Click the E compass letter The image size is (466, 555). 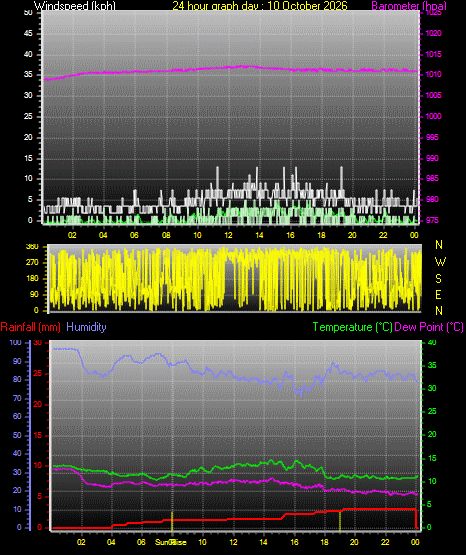[x=438, y=295]
